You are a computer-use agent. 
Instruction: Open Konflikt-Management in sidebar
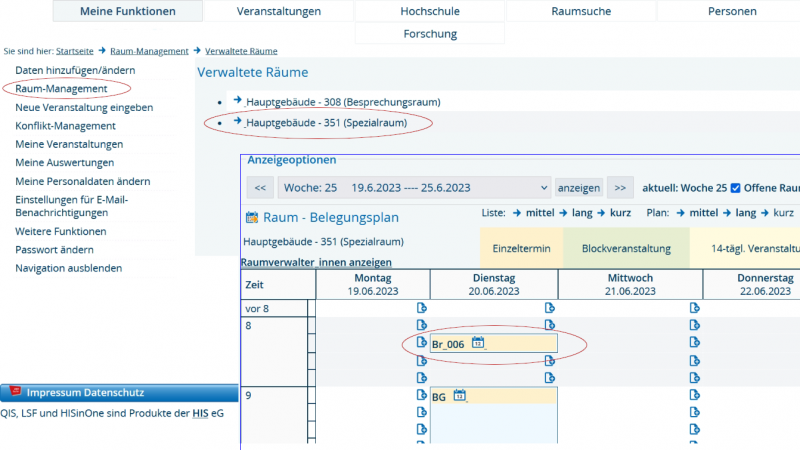pos(65,126)
